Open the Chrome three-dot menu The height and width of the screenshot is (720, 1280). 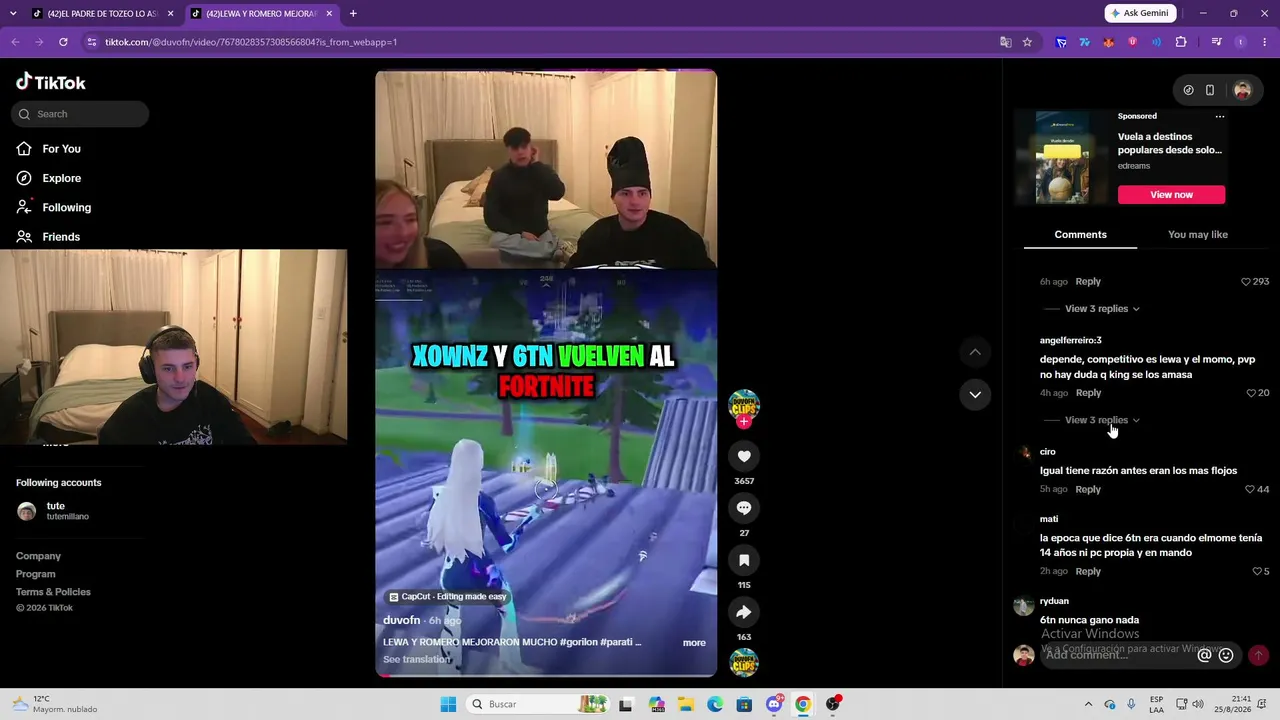point(1263,42)
